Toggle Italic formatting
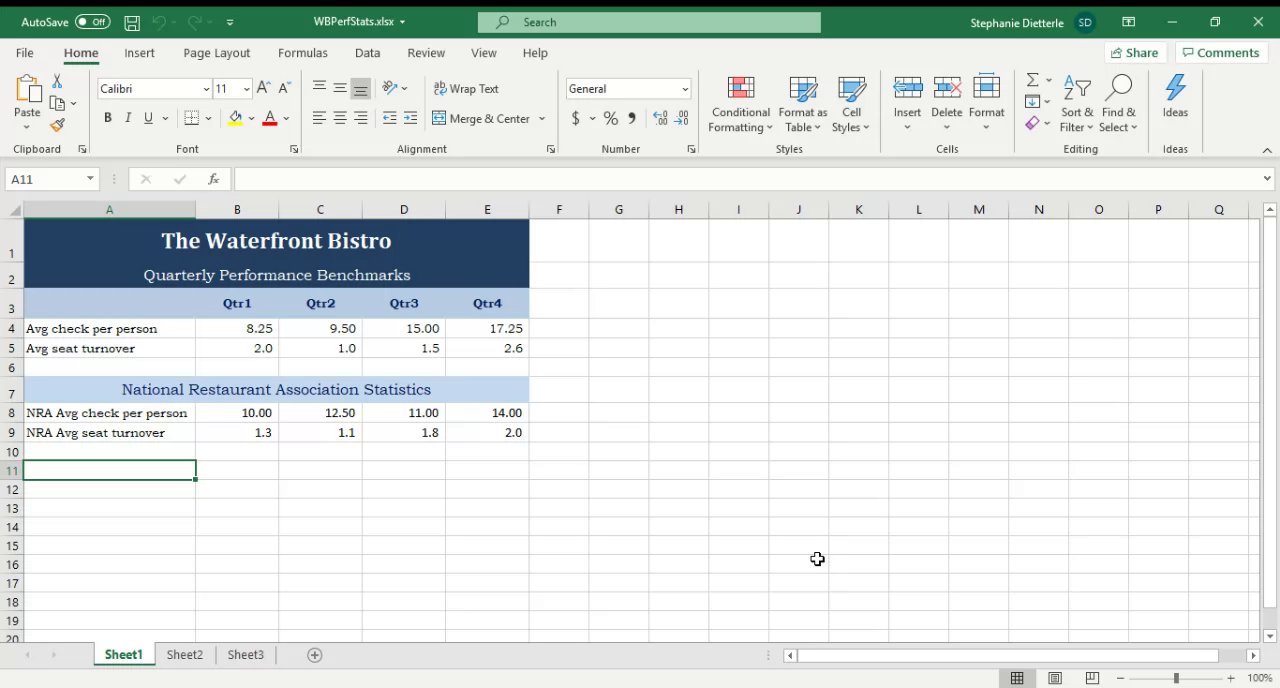This screenshot has height=688, width=1280. pyautogui.click(x=128, y=118)
